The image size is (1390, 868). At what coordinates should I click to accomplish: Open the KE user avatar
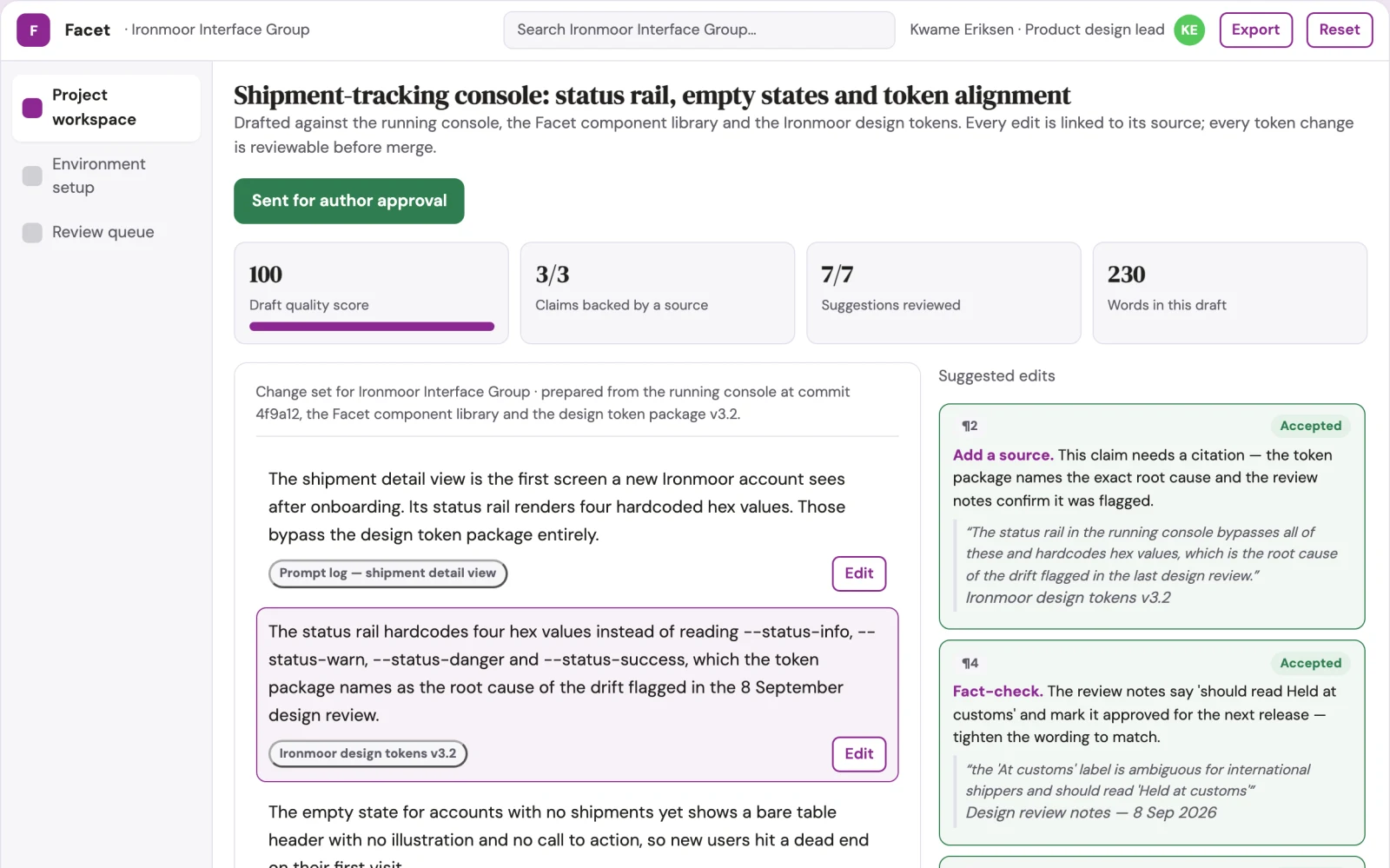coord(1189,30)
